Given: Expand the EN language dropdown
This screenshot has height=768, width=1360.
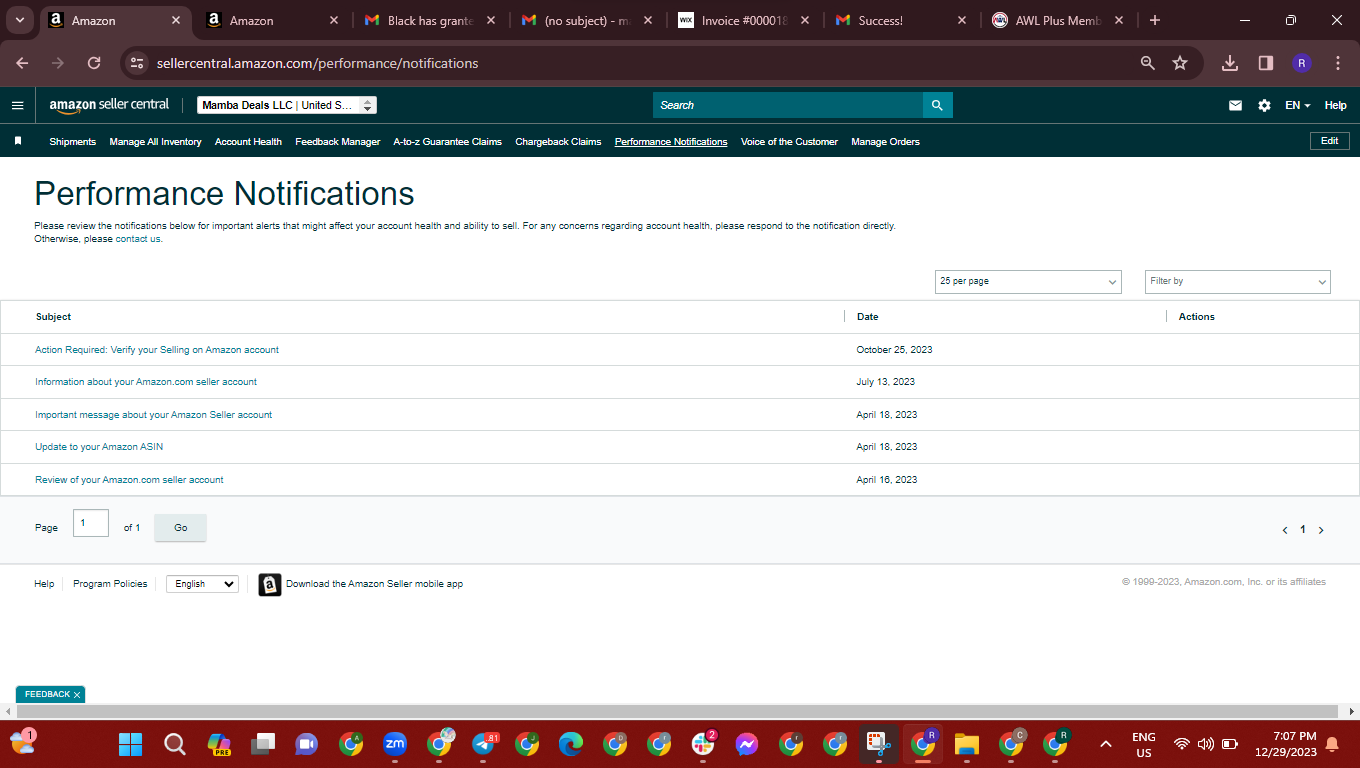Looking at the screenshot, I should click(x=1297, y=105).
